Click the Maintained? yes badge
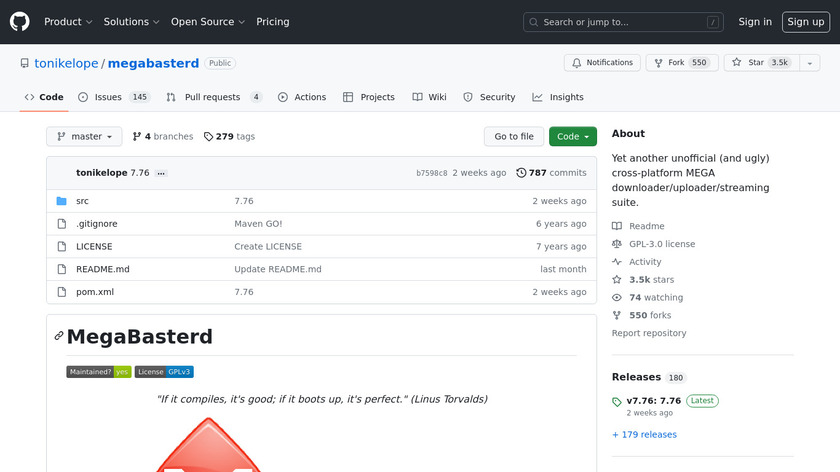The height and width of the screenshot is (472, 840). coord(99,372)
